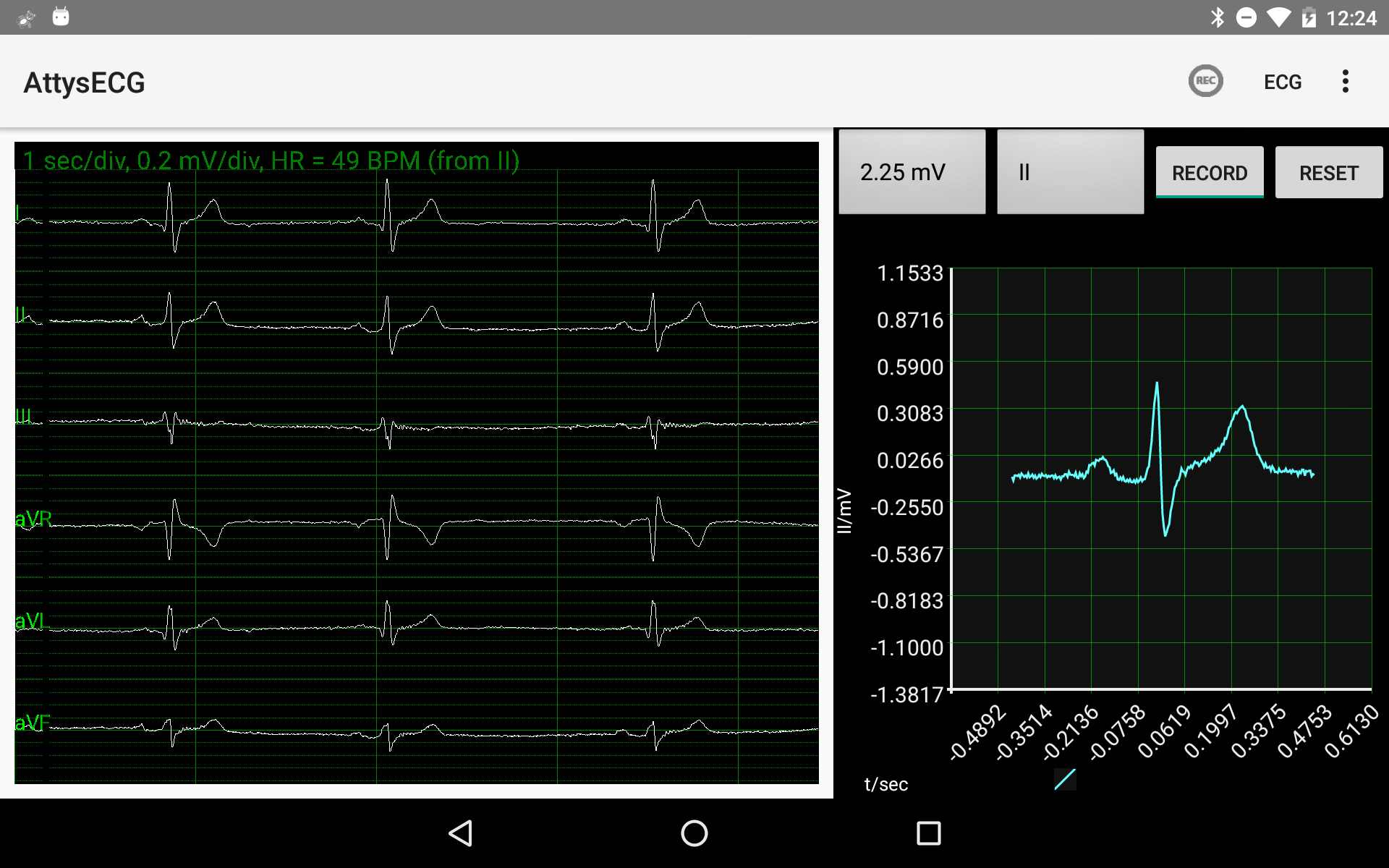Image resolution: width=1389 pixels, height=868 pixels.
Task: Tap the cyan legend swatch below plot
Action: (1065, 779)
